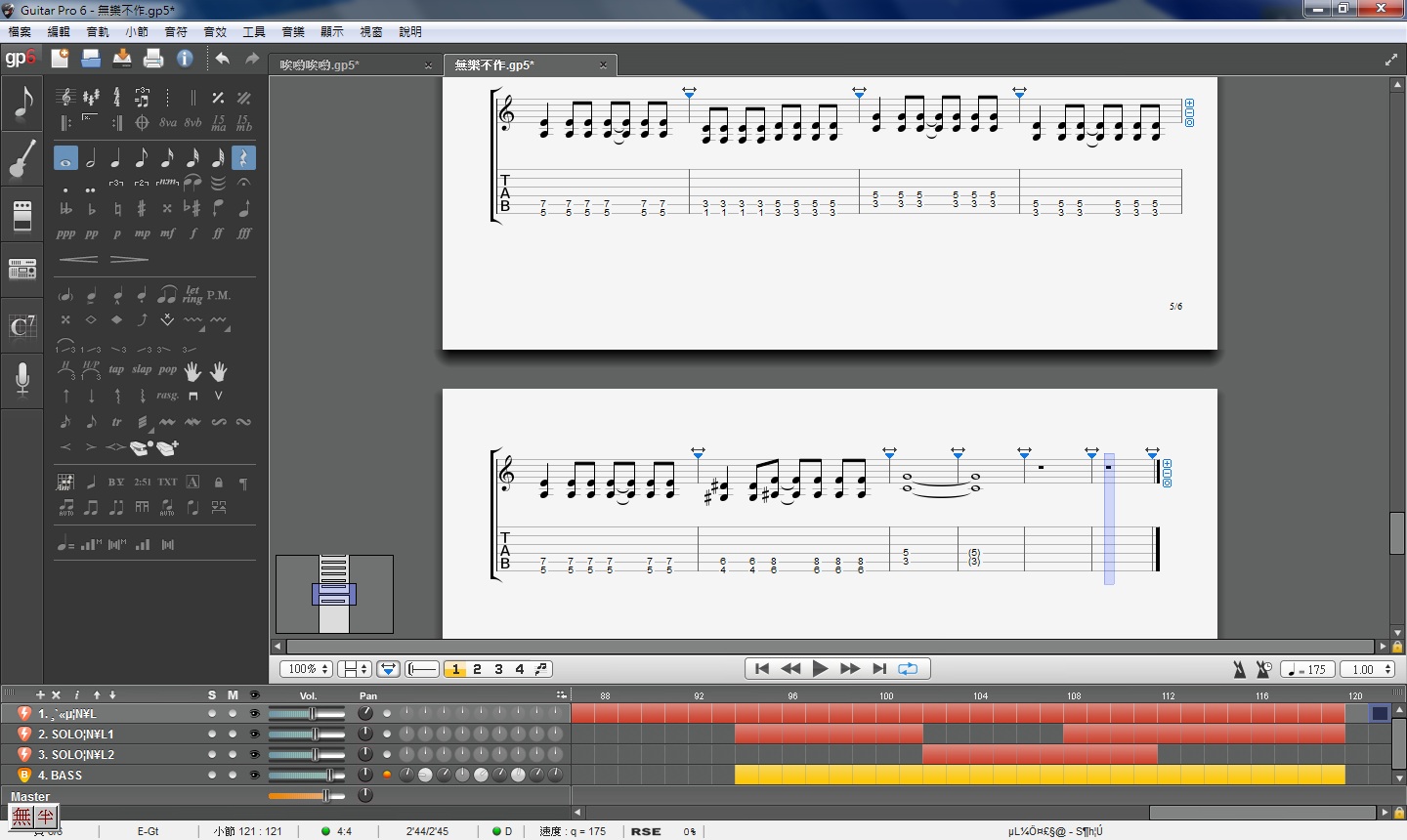Apply the fff dynamic marking
The image size is (1407, 840).
(x=244, y=233)
